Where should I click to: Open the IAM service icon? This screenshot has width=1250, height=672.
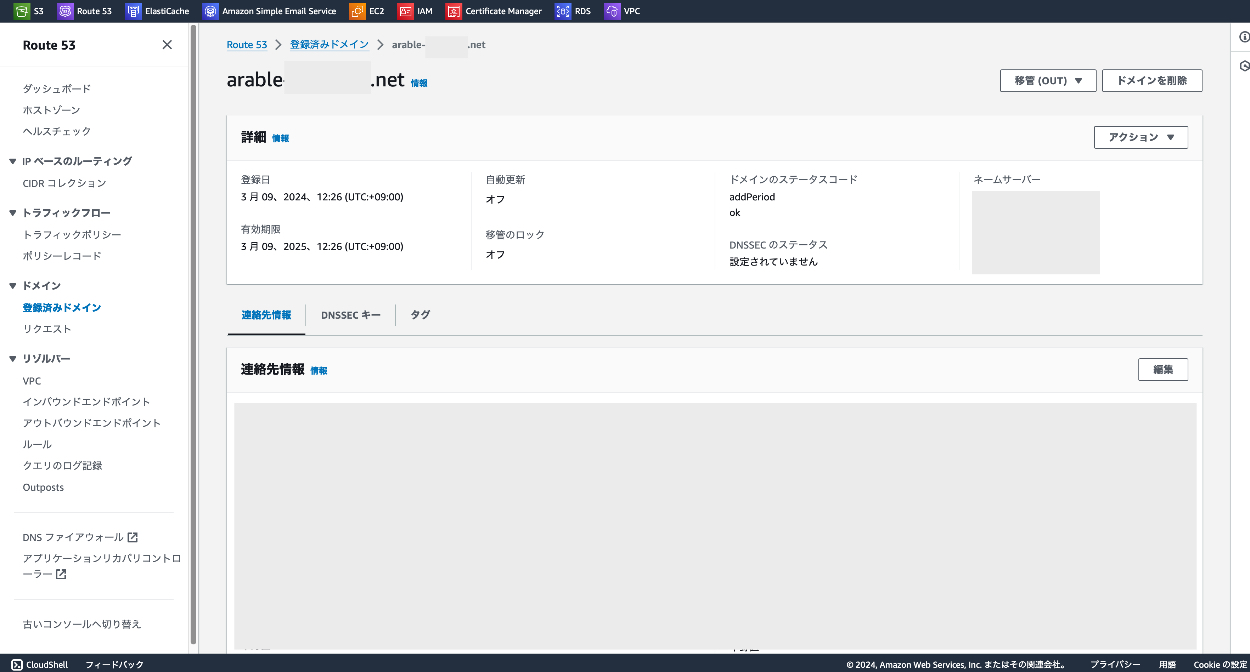405,11
